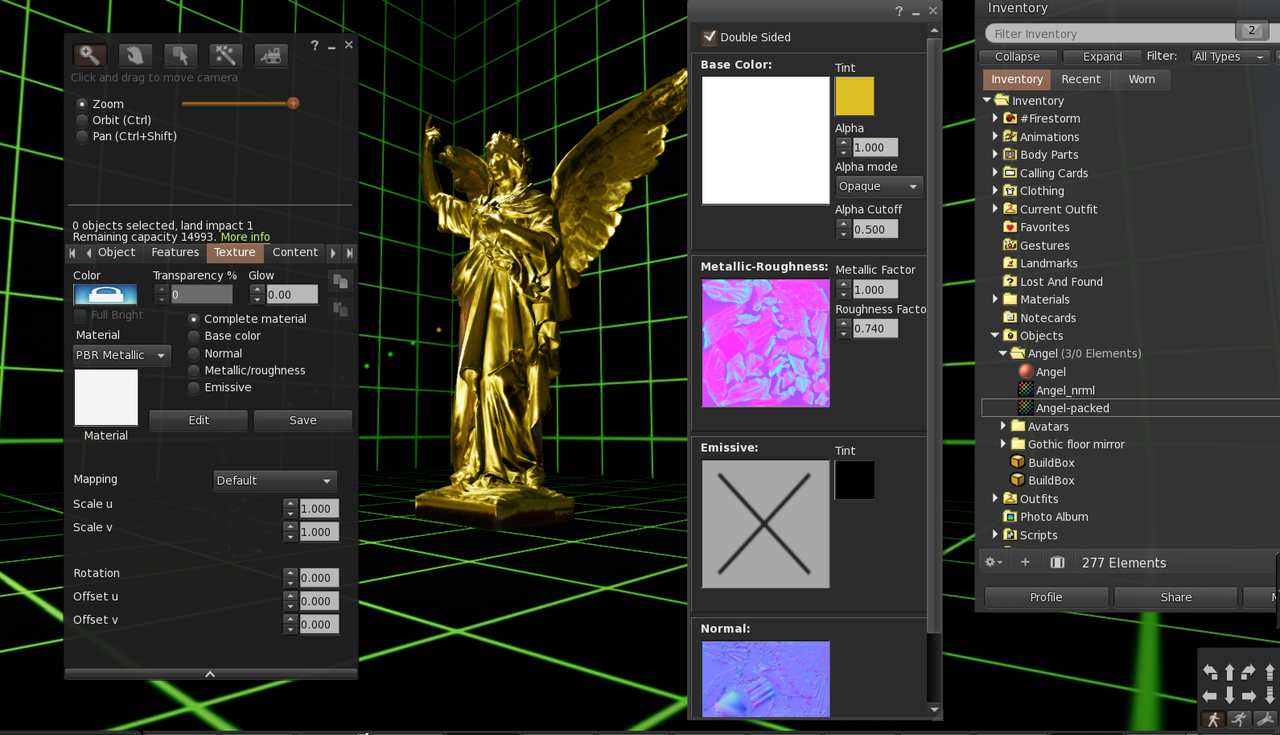Click the lower paste icon below Glow
The height and width of the screenshot is (735, 1280).
click(x=340, y=309)
